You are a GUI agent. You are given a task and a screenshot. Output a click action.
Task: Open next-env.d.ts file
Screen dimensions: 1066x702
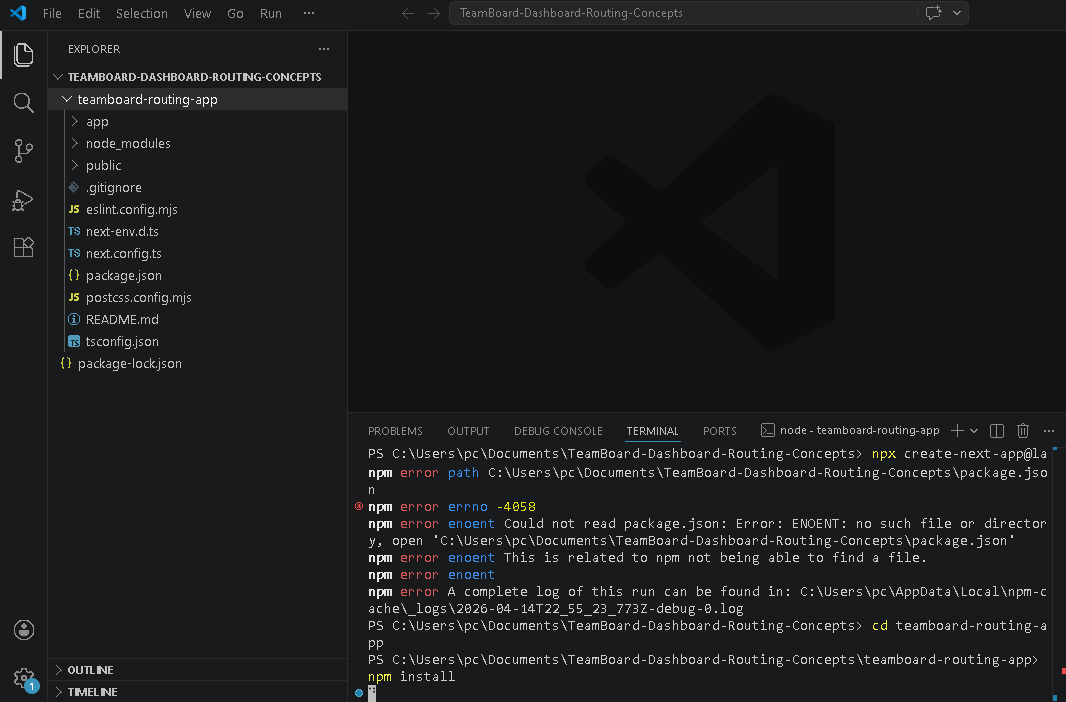click(197, 231)
